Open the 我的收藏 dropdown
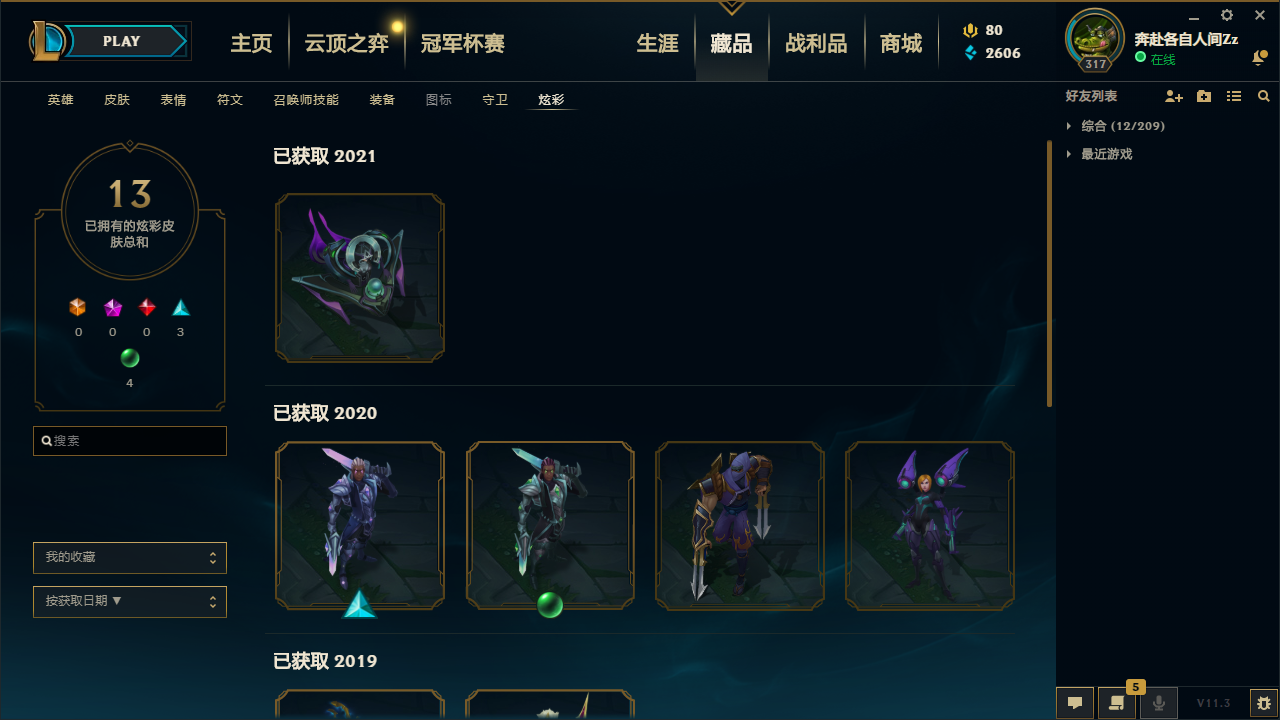1280x720 pixels. click(x=130, y=557)
